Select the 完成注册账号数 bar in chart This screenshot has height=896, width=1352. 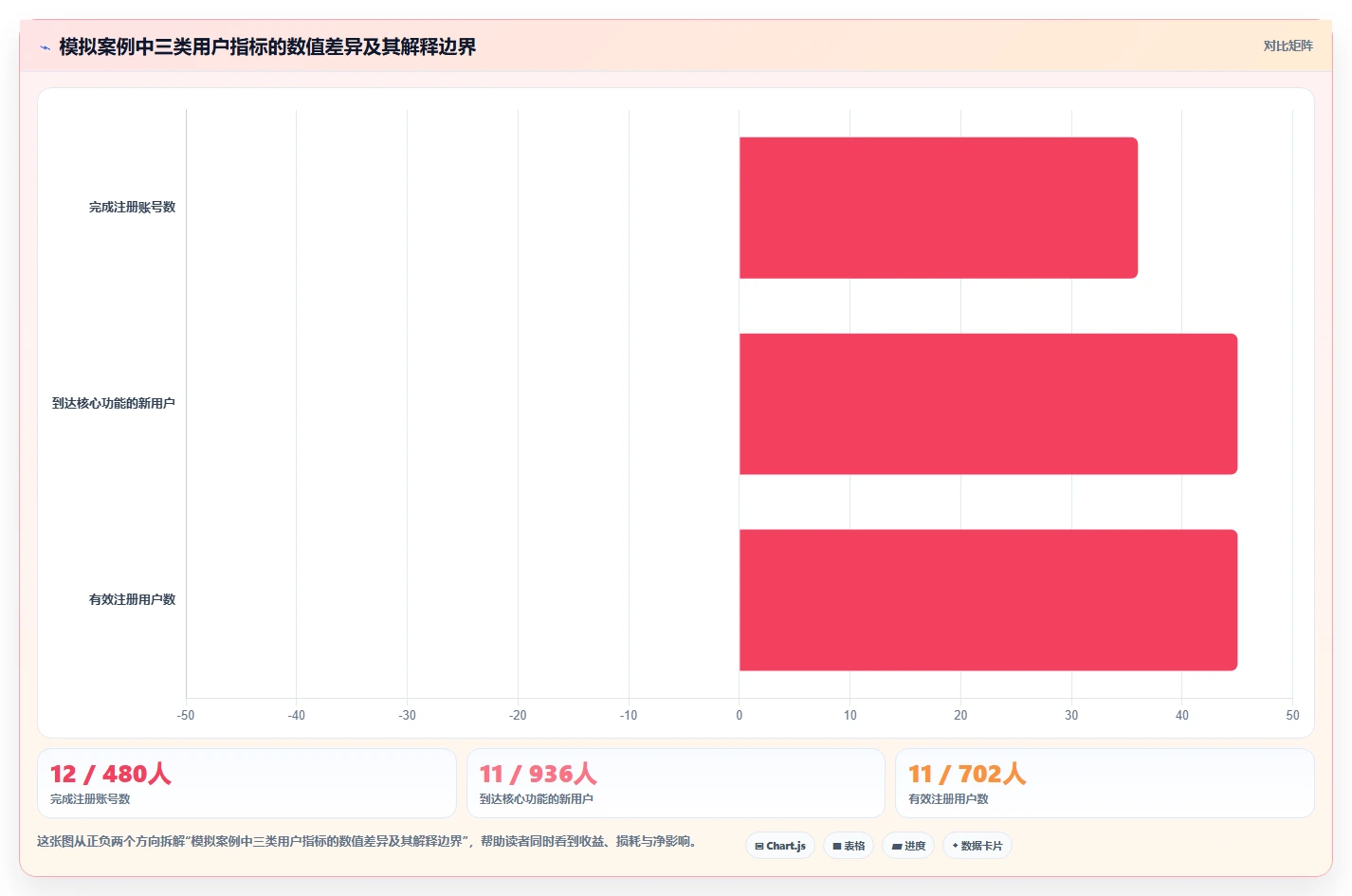coord(938,208)
